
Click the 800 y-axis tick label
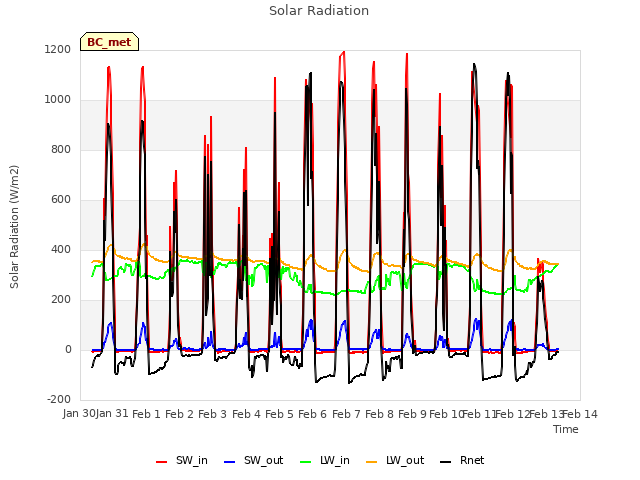pos(61,150)
